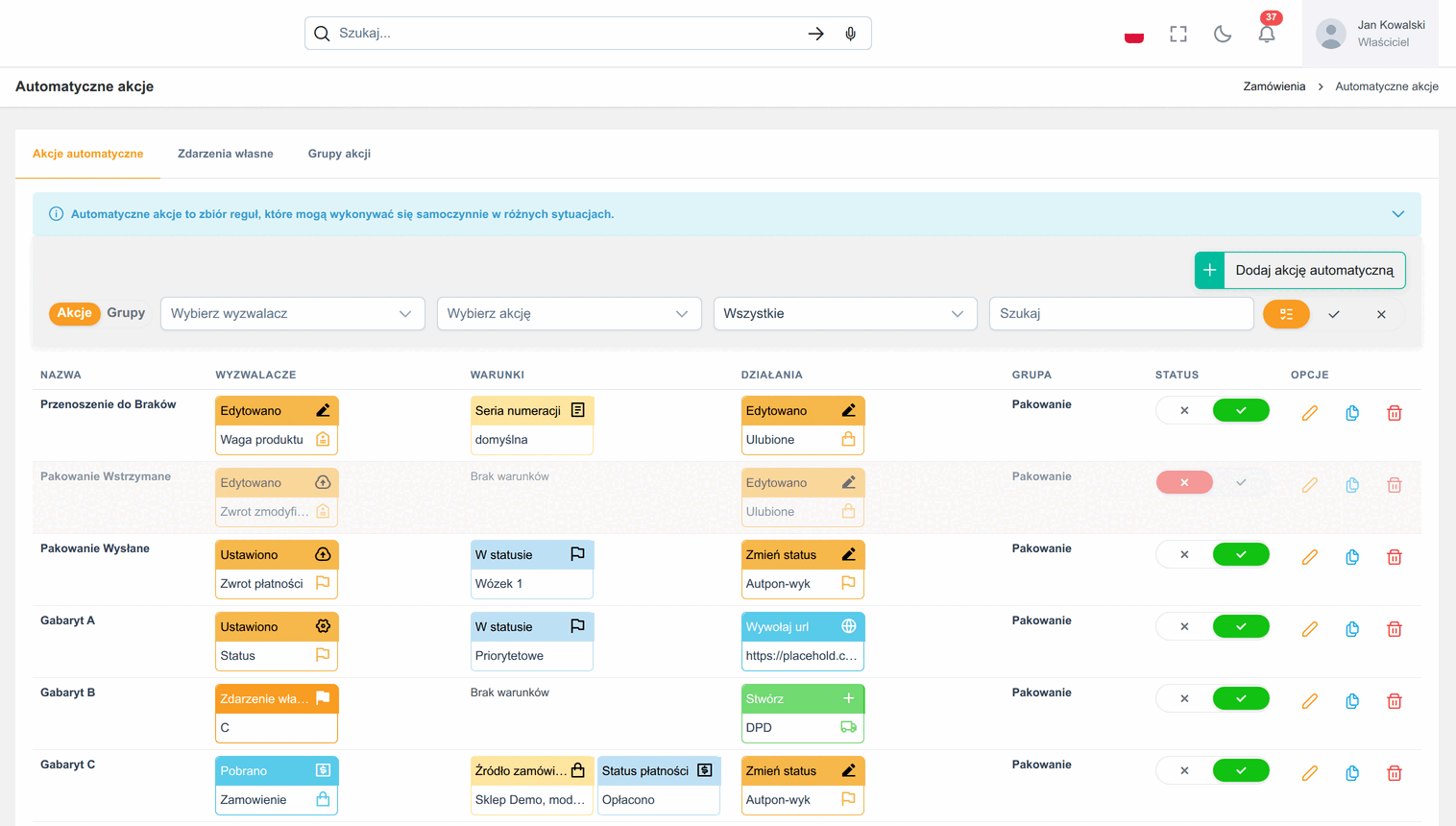
Task: Open Jan Kowalski user profile menu
Action: pos(1371,34)
